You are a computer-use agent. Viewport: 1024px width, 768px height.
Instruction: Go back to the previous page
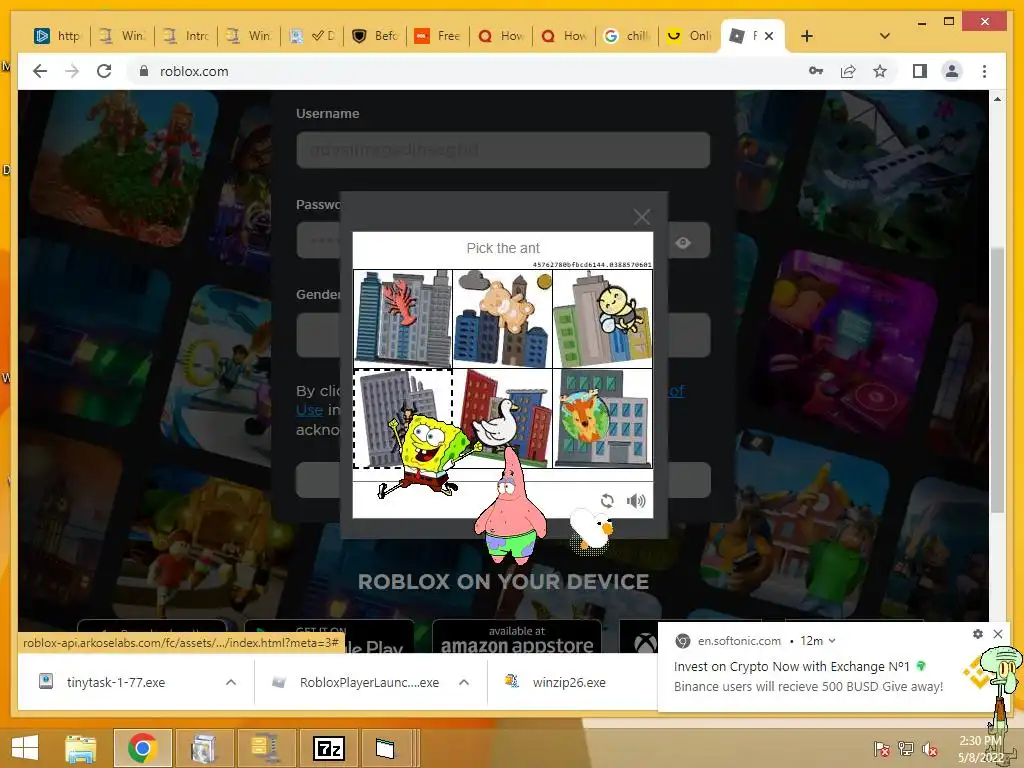point(40,71)
